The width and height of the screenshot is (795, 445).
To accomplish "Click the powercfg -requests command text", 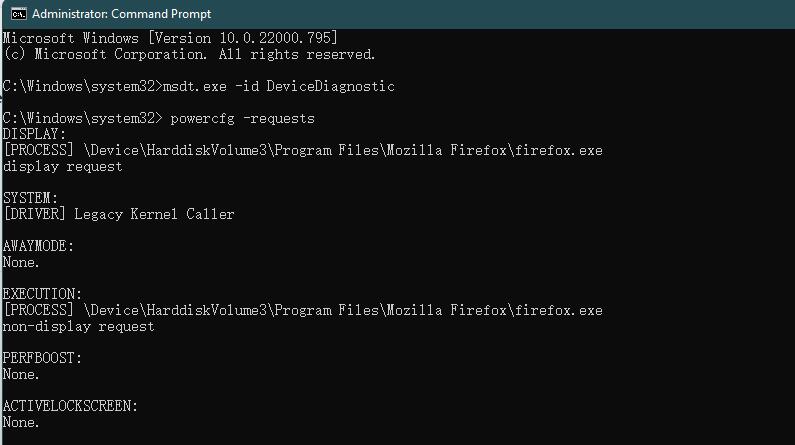I will point(242,119).
